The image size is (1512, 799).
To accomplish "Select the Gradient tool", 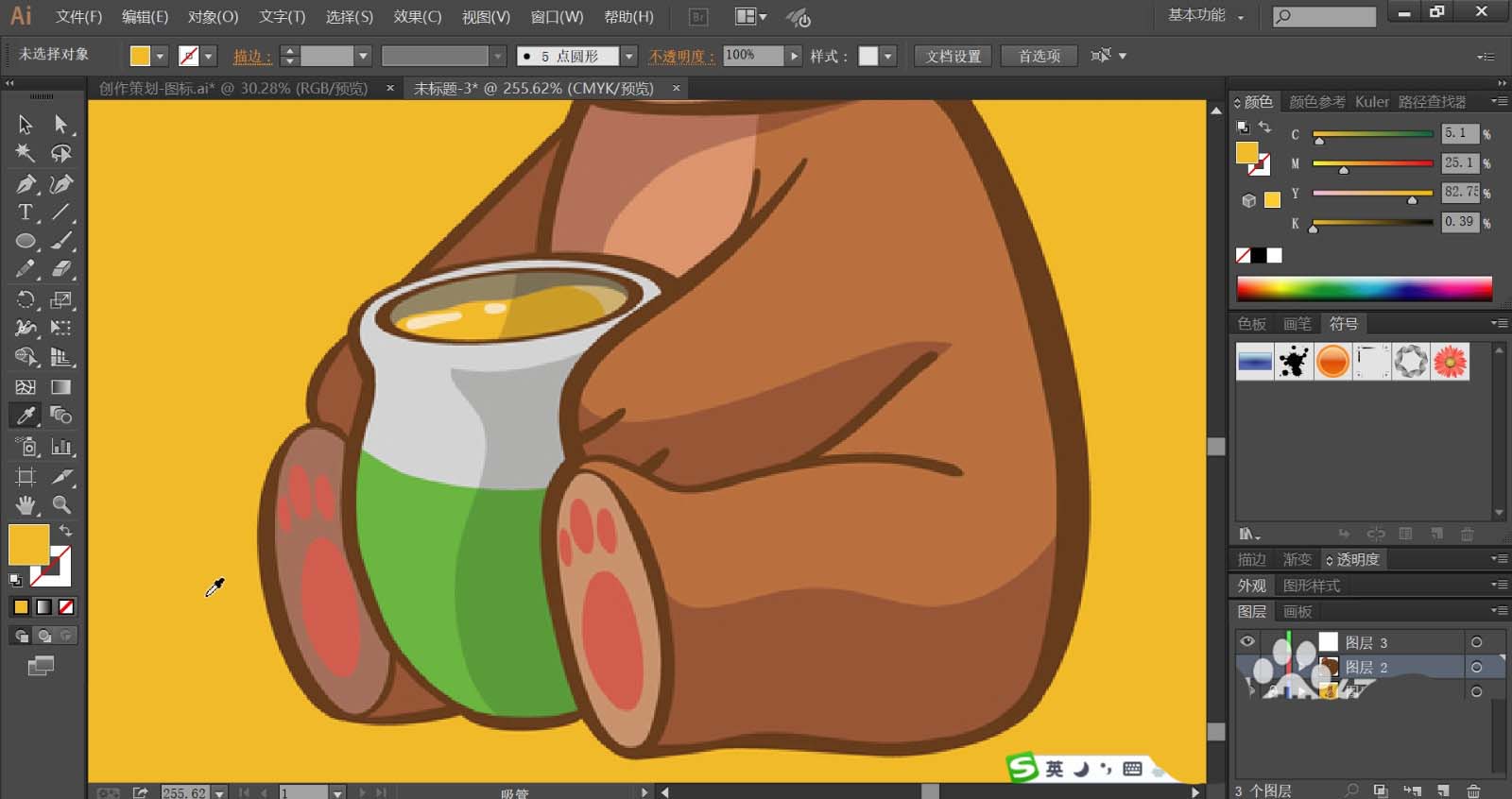I will pyautogui.click(x=61, y=387).
